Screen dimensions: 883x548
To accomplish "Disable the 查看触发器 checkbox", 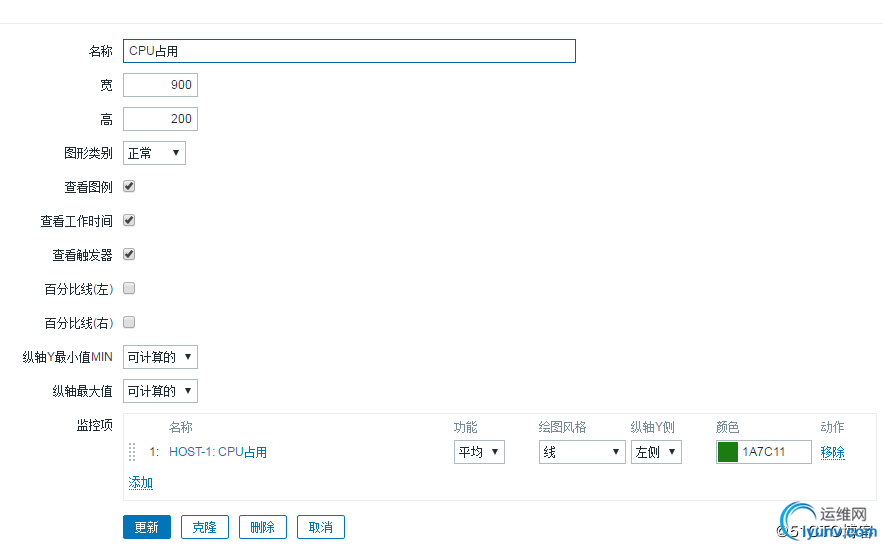I will coord(129,255).
